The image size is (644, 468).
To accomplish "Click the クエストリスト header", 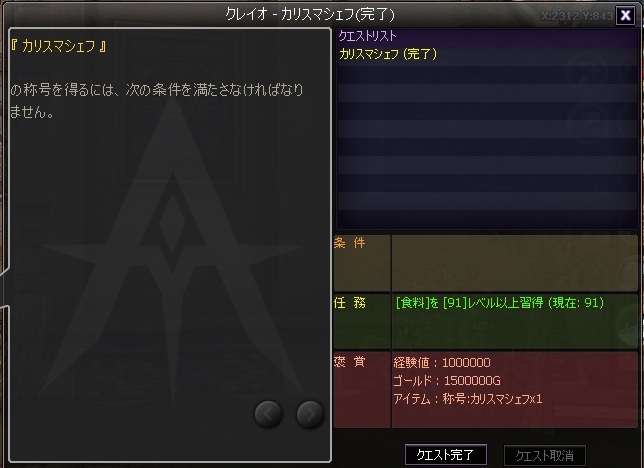I will (367, 36).
